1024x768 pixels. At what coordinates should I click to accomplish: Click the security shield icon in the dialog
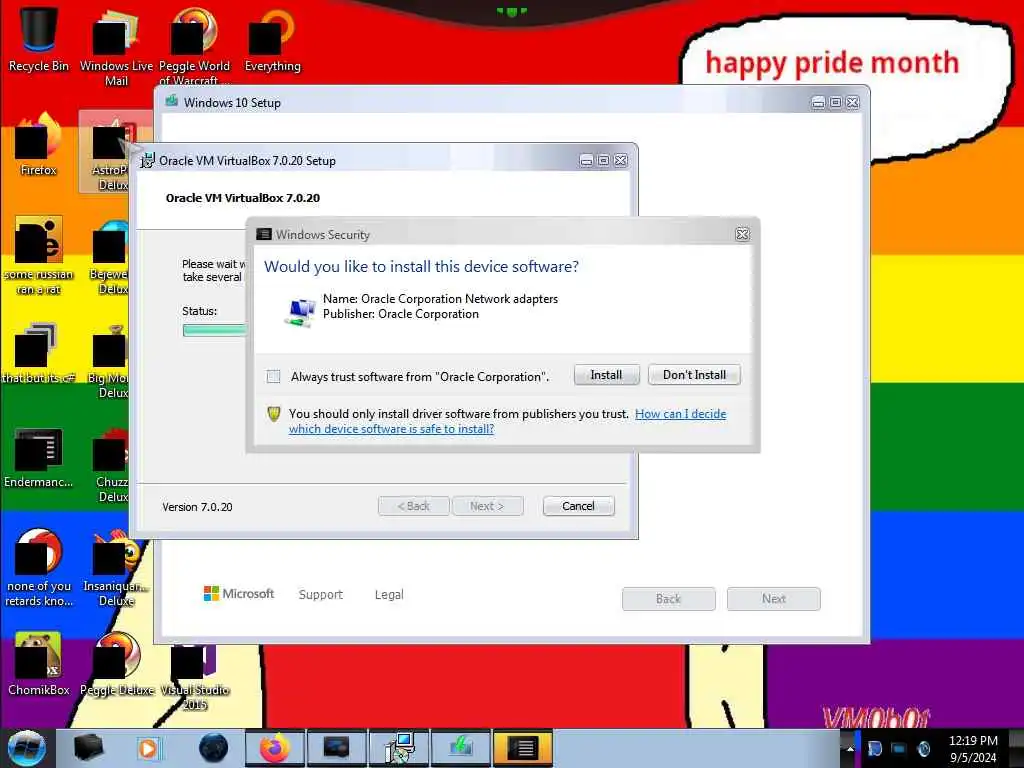(274, 413)
